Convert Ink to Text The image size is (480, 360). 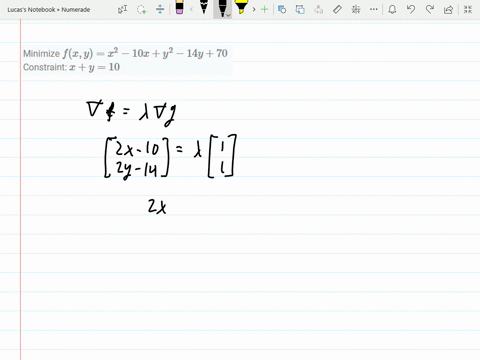[x=319, y=9]
